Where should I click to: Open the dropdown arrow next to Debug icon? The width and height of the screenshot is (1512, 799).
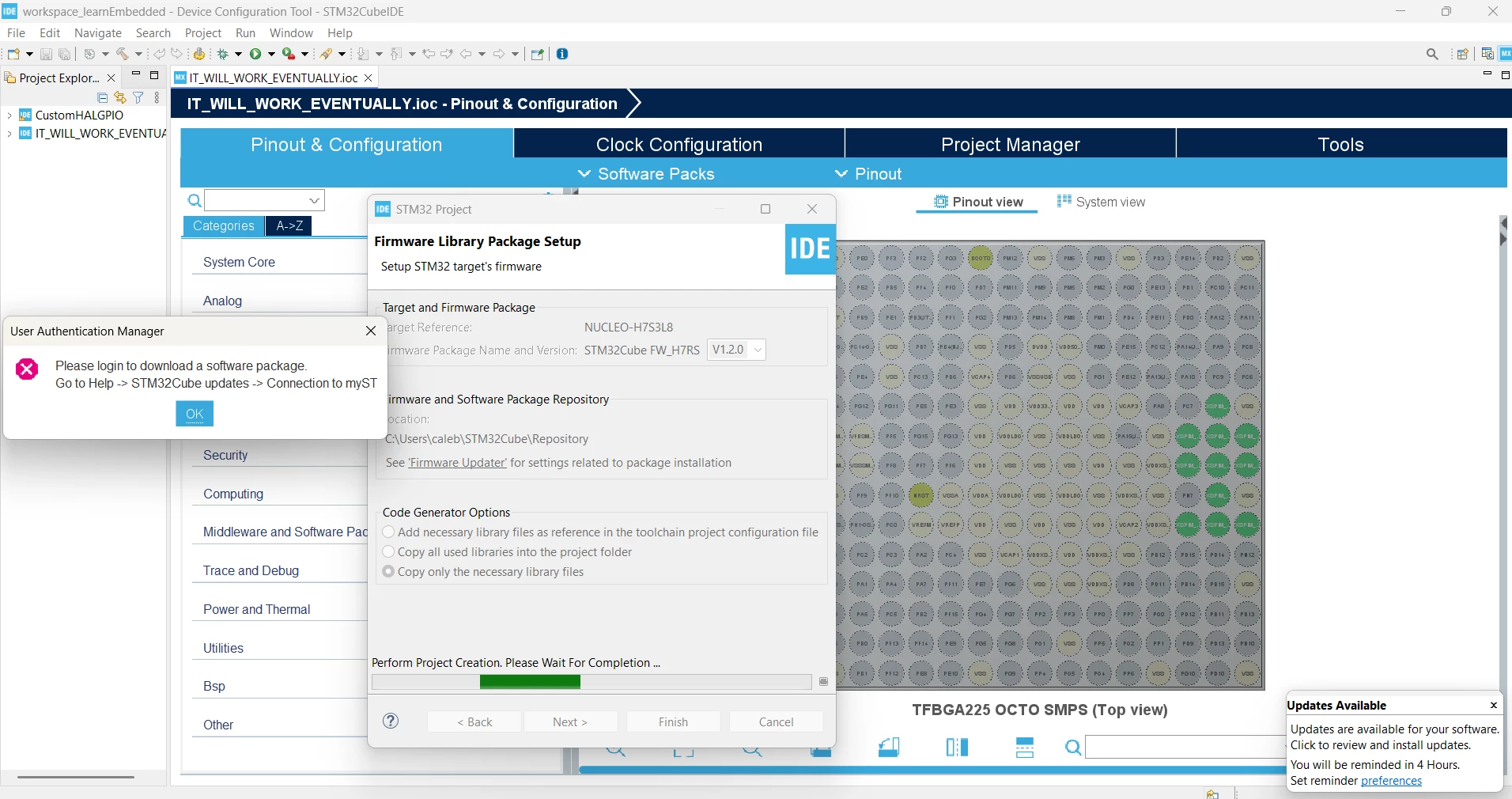coord(238,54)
